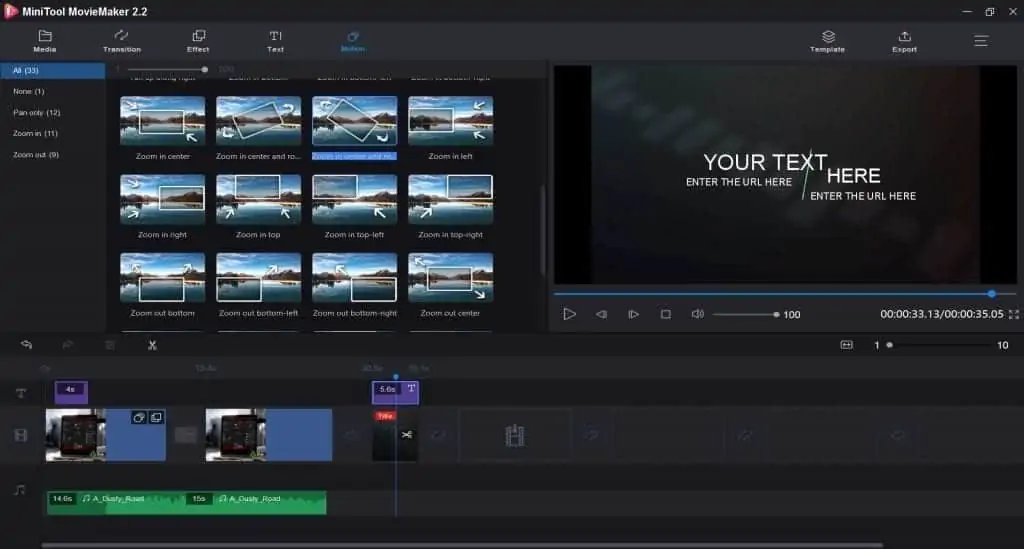Step to the previous frame
Screen dimensions: 1024x549
point(601,314)
